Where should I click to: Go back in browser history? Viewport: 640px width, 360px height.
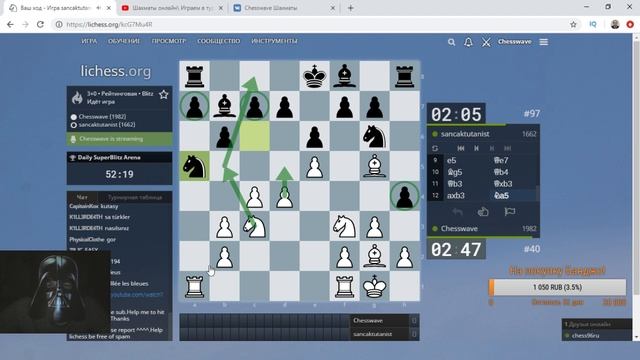[10, 24]
